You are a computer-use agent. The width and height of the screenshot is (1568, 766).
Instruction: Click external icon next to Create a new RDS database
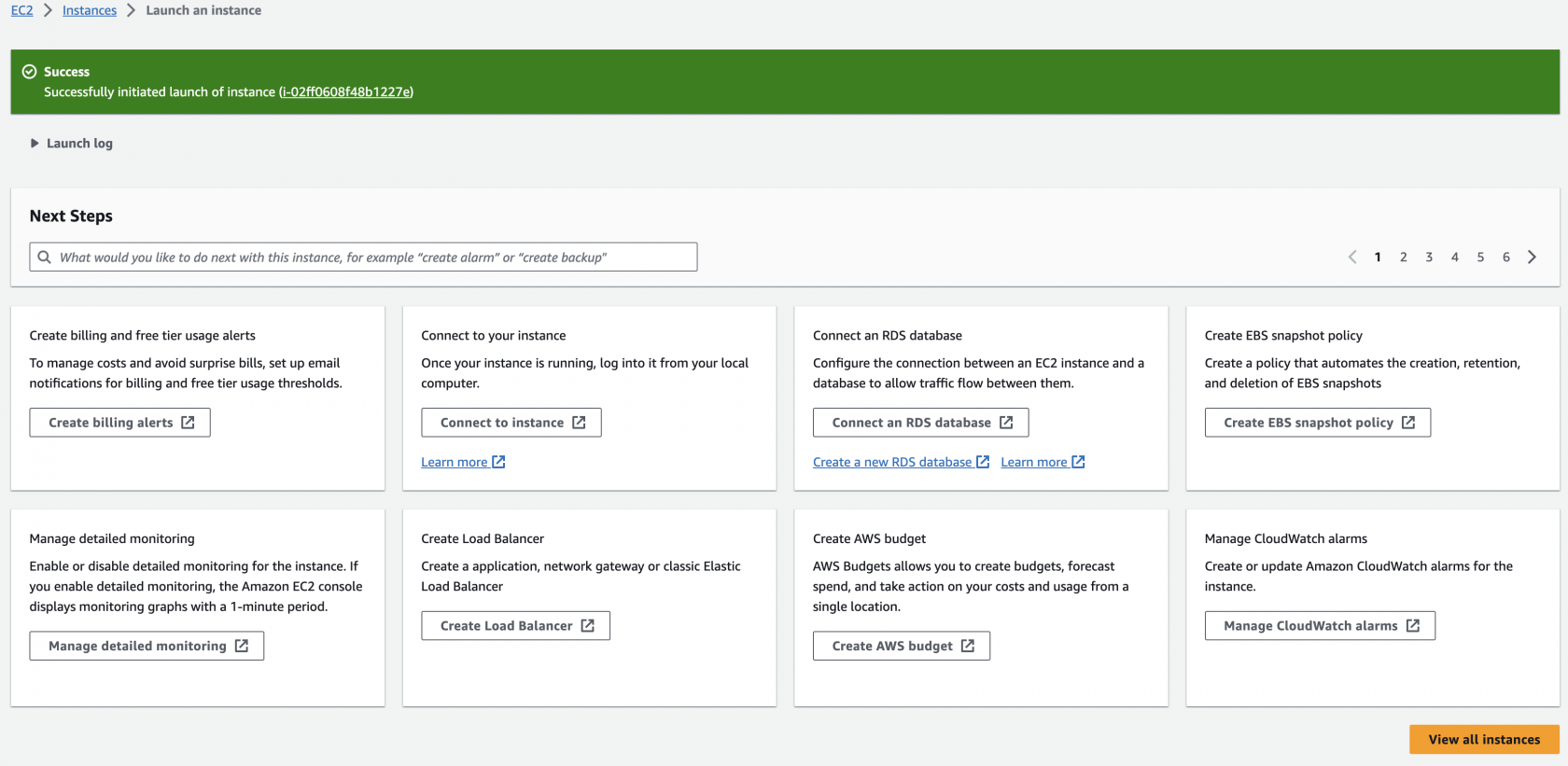pos(983,462)
